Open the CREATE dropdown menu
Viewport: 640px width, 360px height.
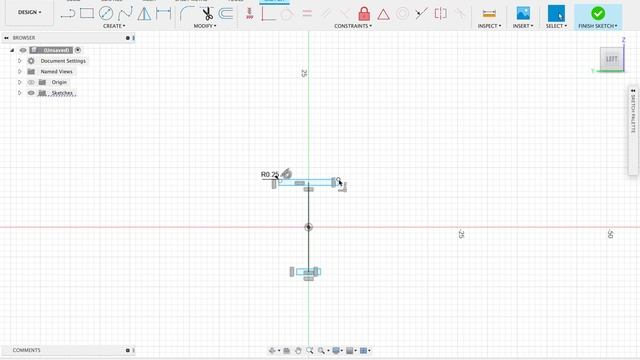coord(114,26)
